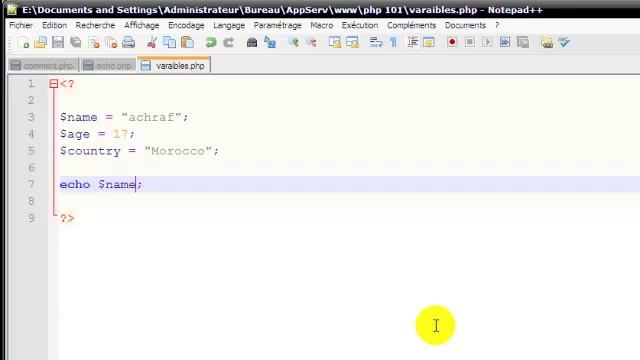Copy selection using the toolbar copy icon

tap(169, 42)
